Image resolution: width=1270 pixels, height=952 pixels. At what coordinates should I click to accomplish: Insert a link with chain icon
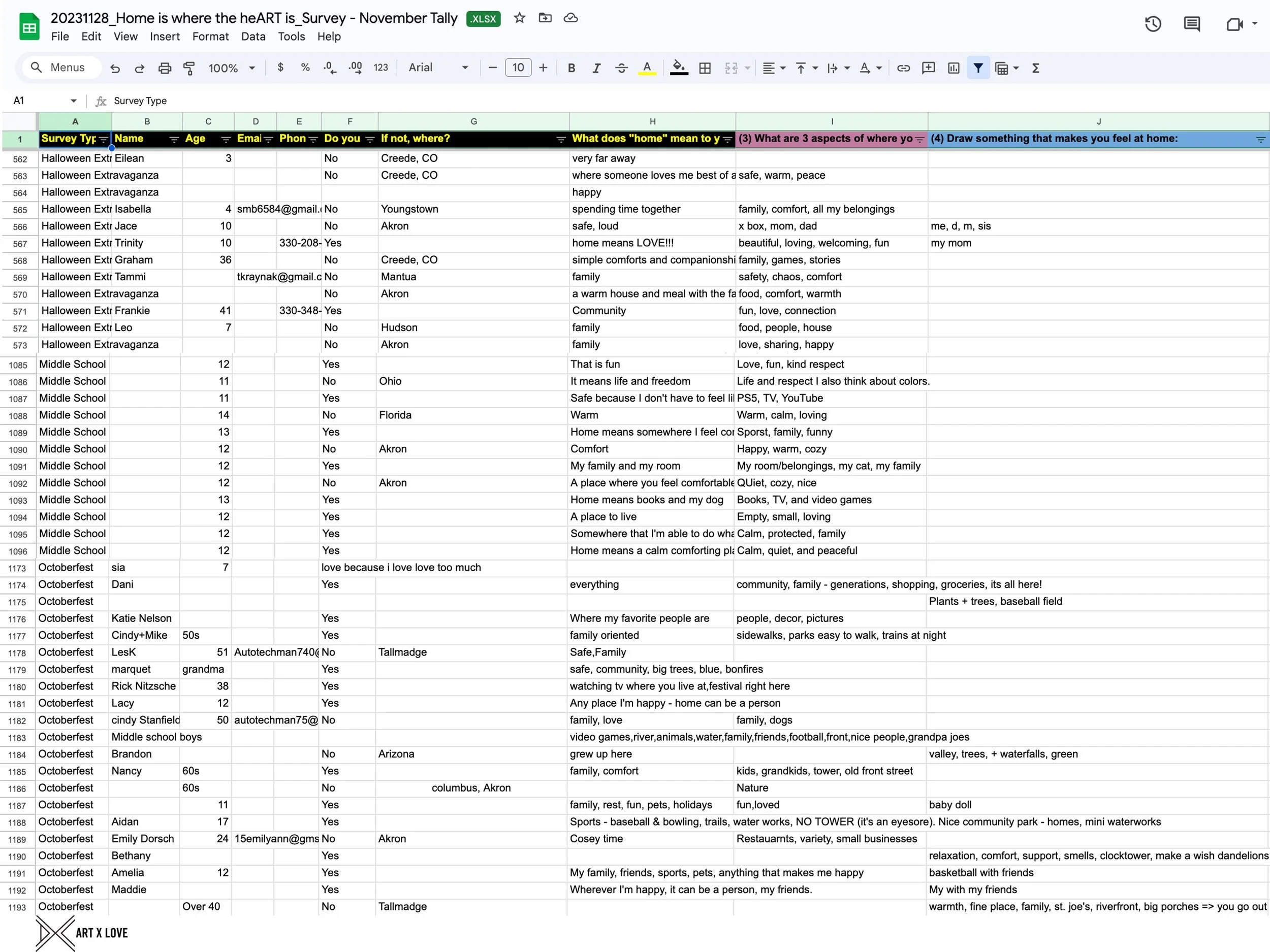[x=903, y=68]
